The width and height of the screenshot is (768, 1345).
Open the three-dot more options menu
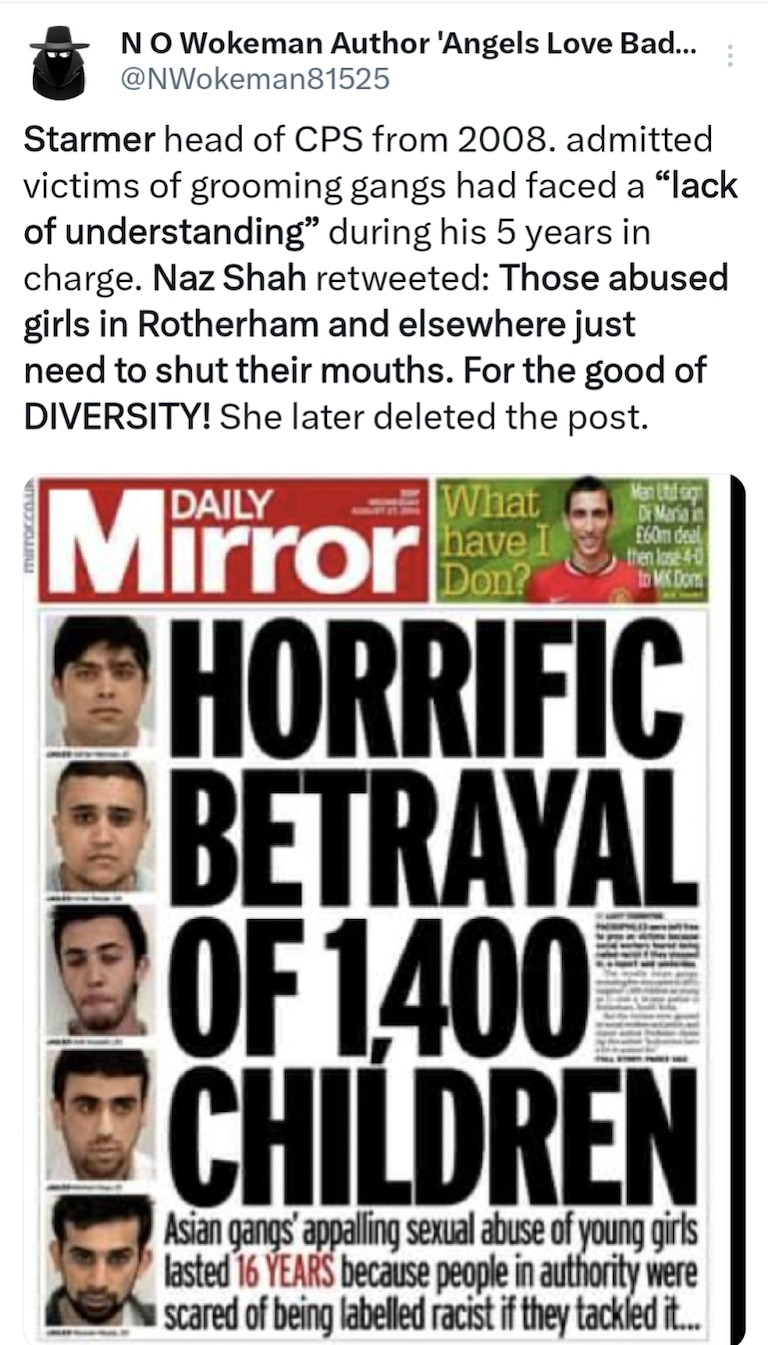click(x=731, y=56)
